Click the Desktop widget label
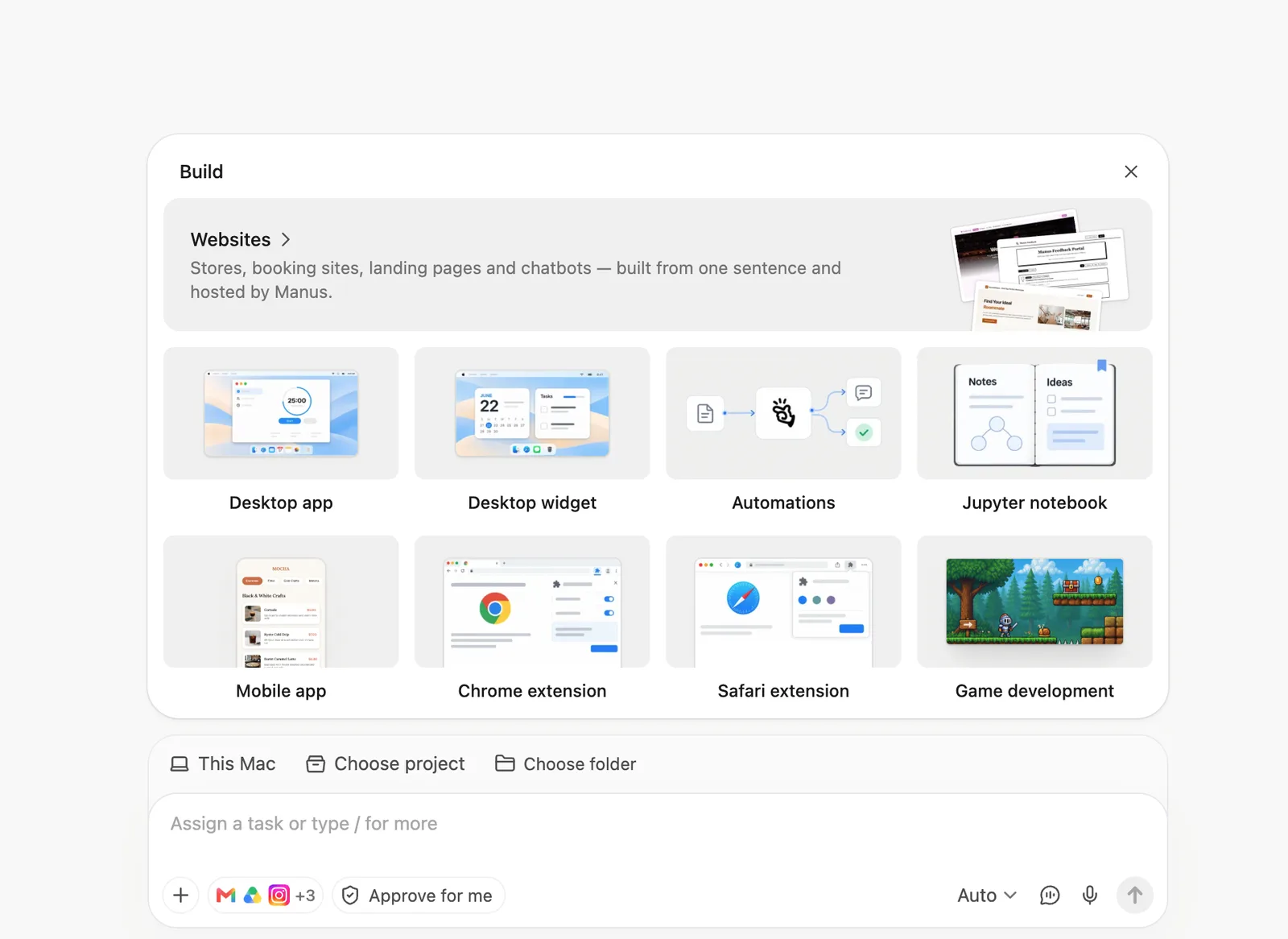The width and height of the screenshot is (1288, 939). coord(532,503)
